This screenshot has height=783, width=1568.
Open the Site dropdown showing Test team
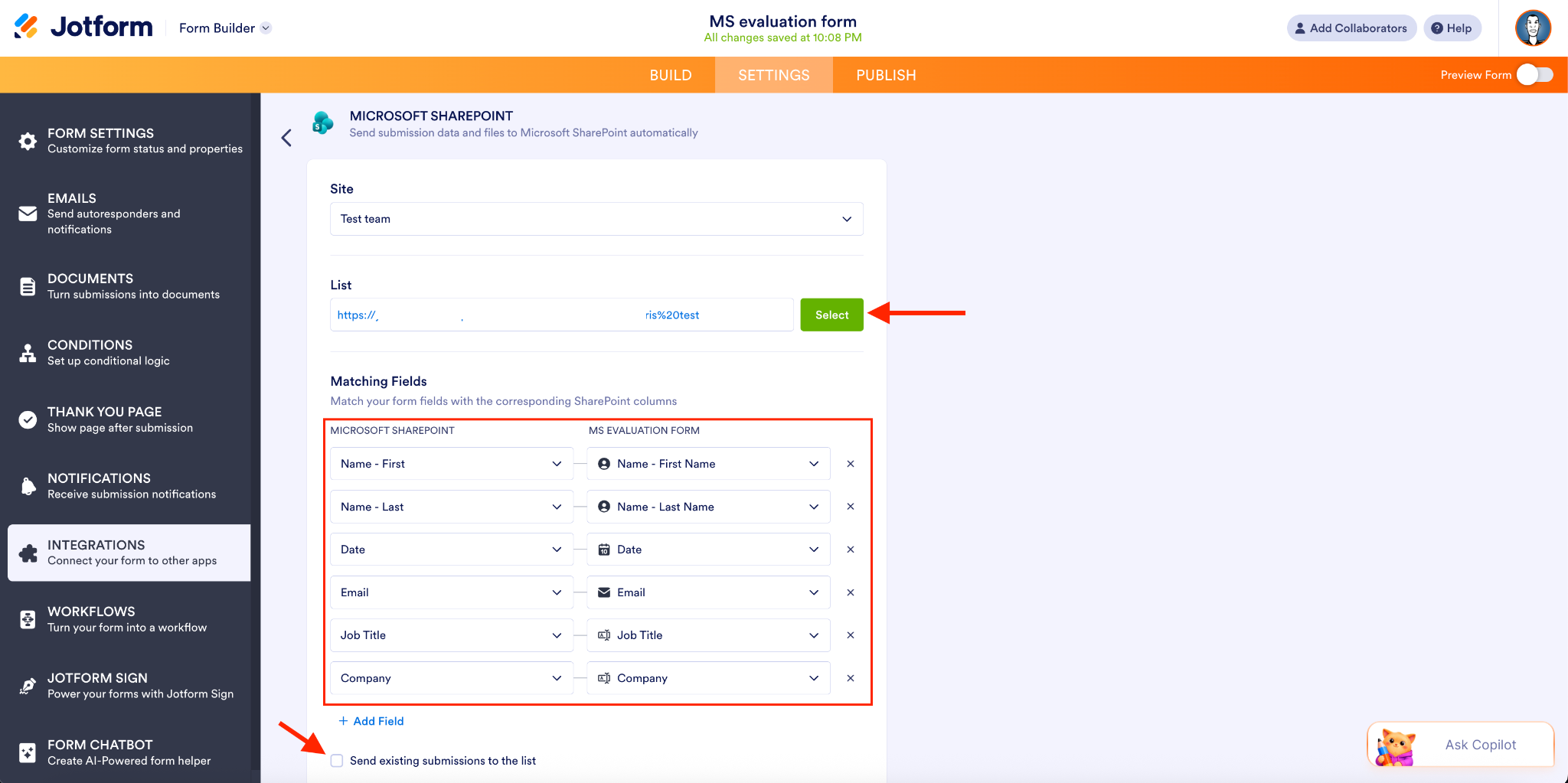[596, 219]
